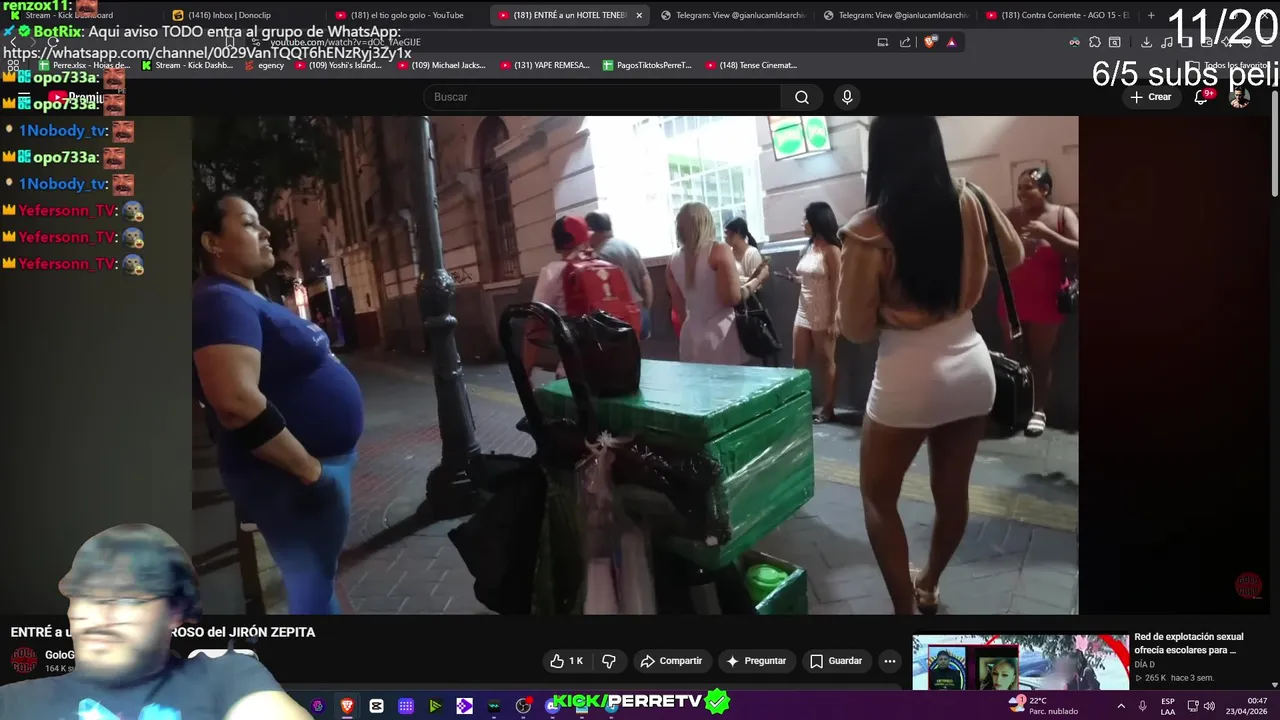Open the three-dot more actions menu
The image size is (1280, 720).
click(x=890, y=661)
